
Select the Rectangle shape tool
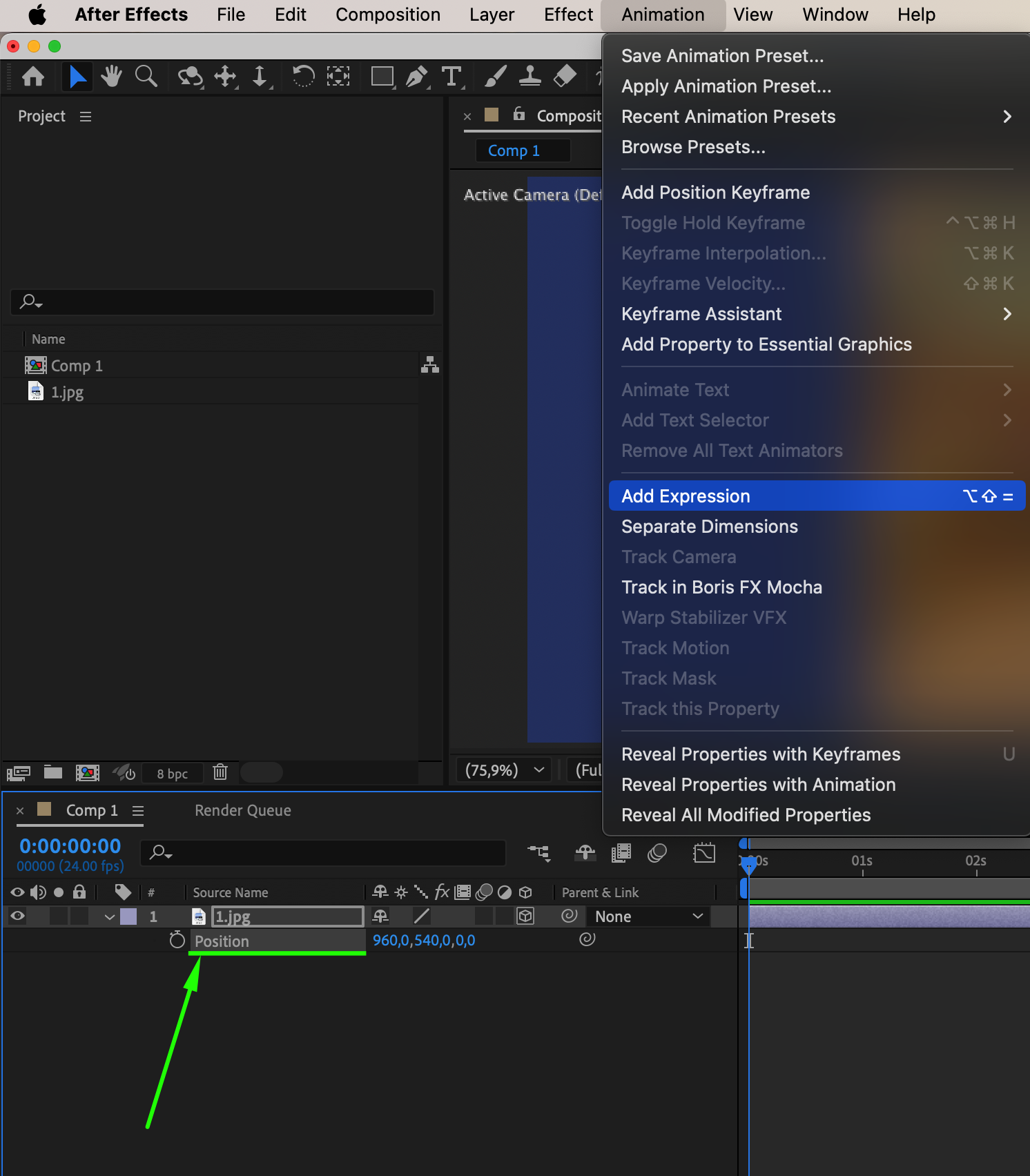point(382,76)
